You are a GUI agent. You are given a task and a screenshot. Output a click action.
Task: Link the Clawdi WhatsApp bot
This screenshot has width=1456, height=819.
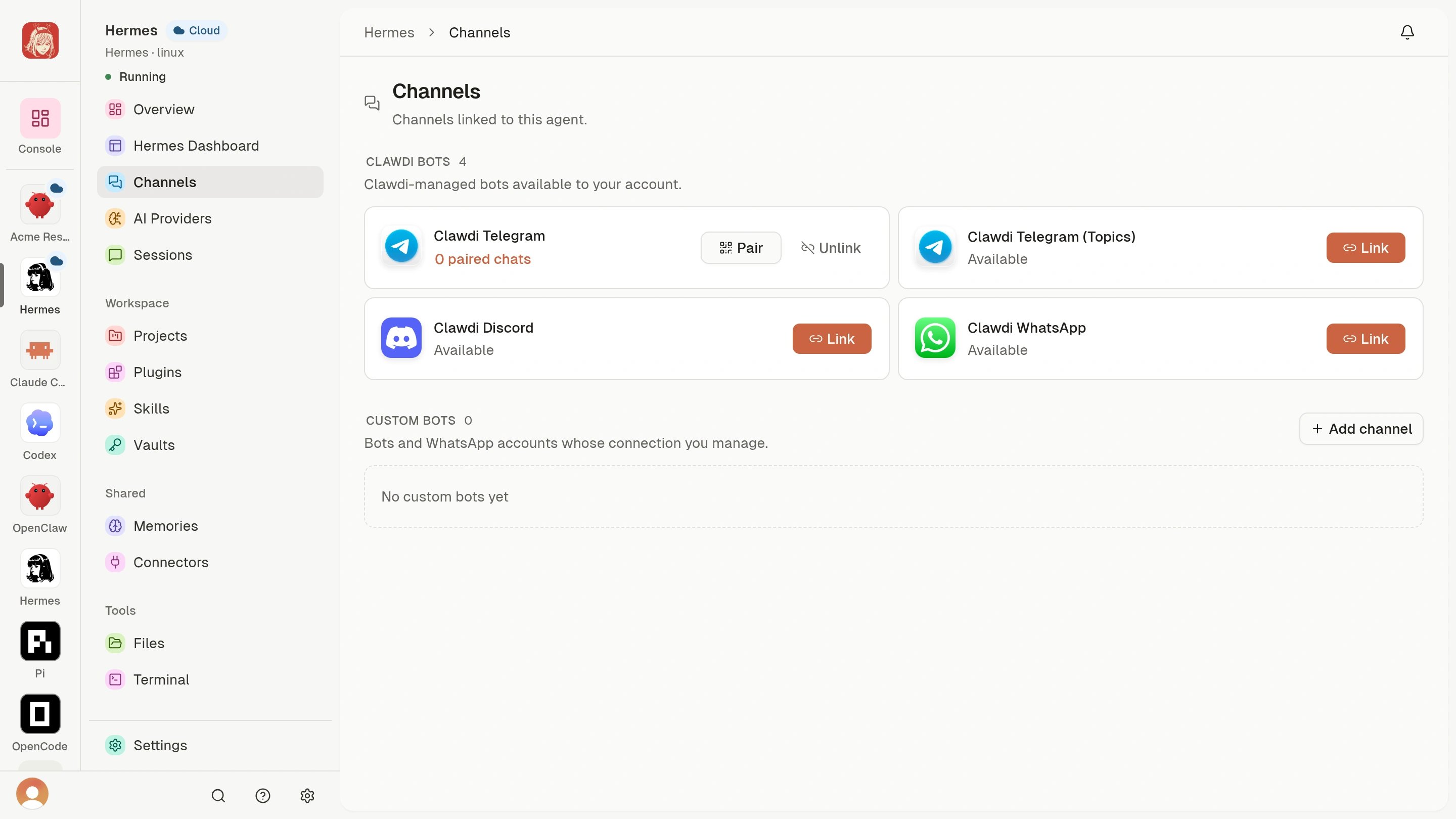pyautogui.click(x=1366, y=339)
